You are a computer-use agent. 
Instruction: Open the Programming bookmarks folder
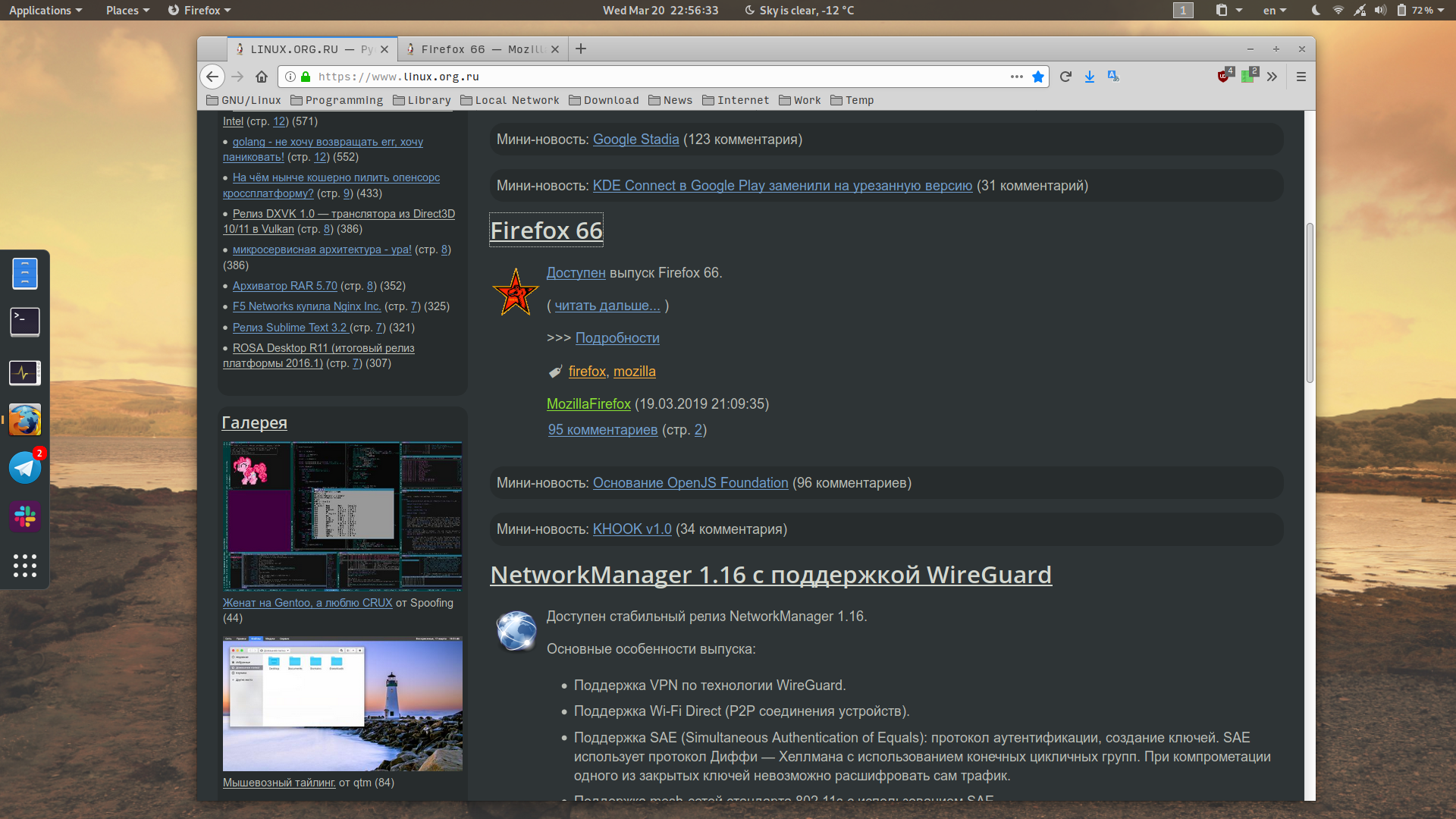pyautogui.click(x=337, y=100)
